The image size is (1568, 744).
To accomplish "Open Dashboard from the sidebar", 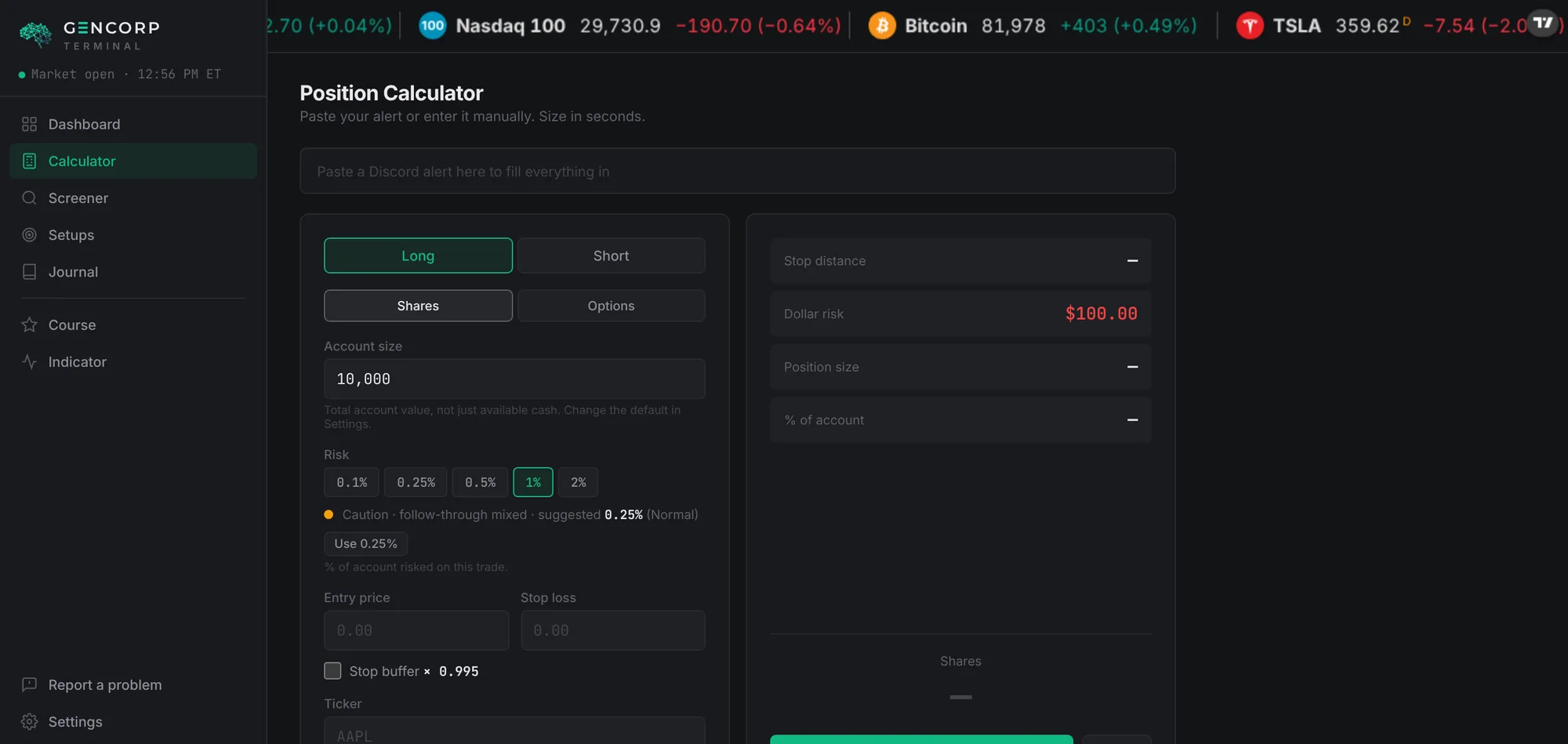I will 133,124.
